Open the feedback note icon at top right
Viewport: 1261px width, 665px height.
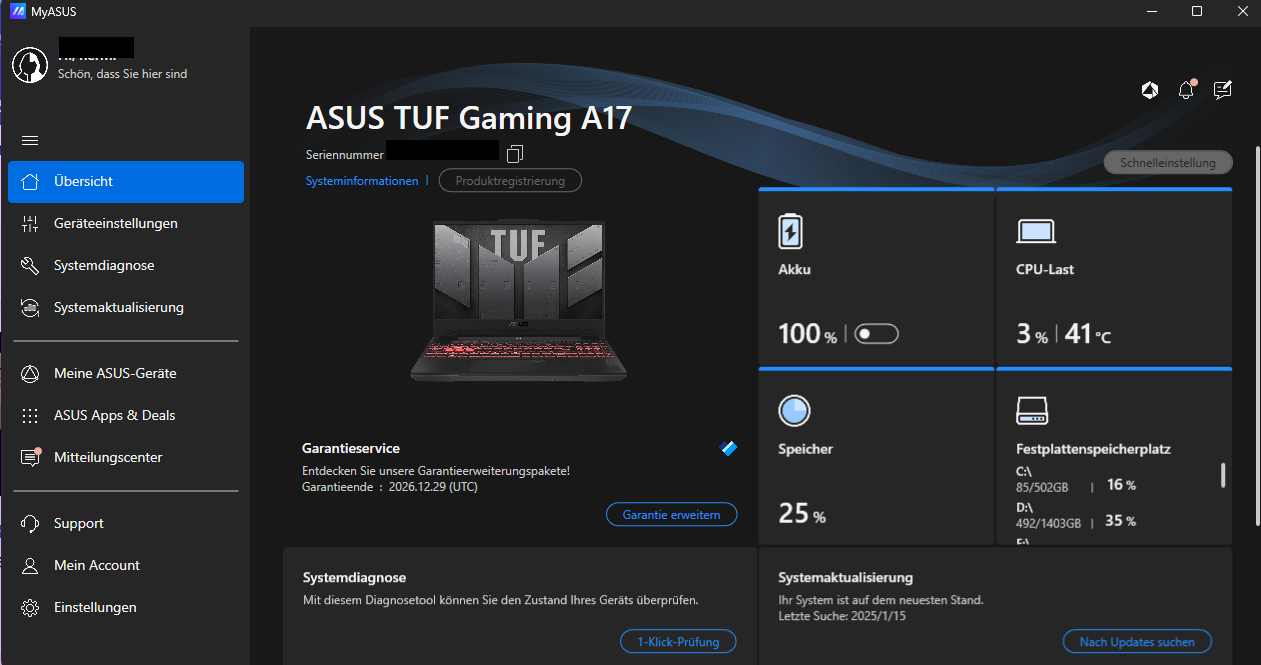tap(1222, 90)
